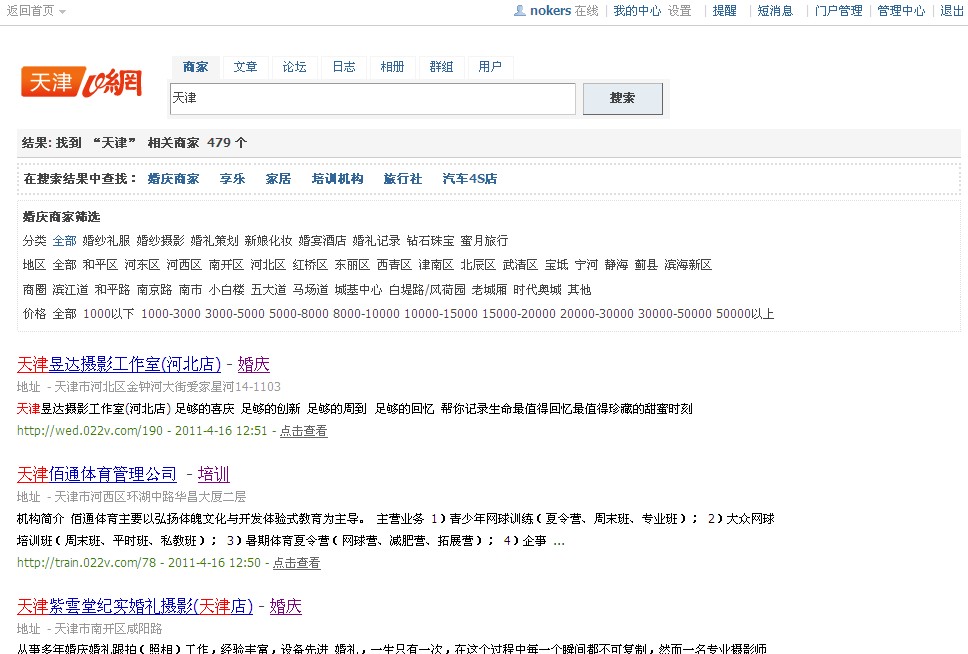Choose the 蜜月旅行 category
The height and width of the screenshot is (654, 968).
484,241
